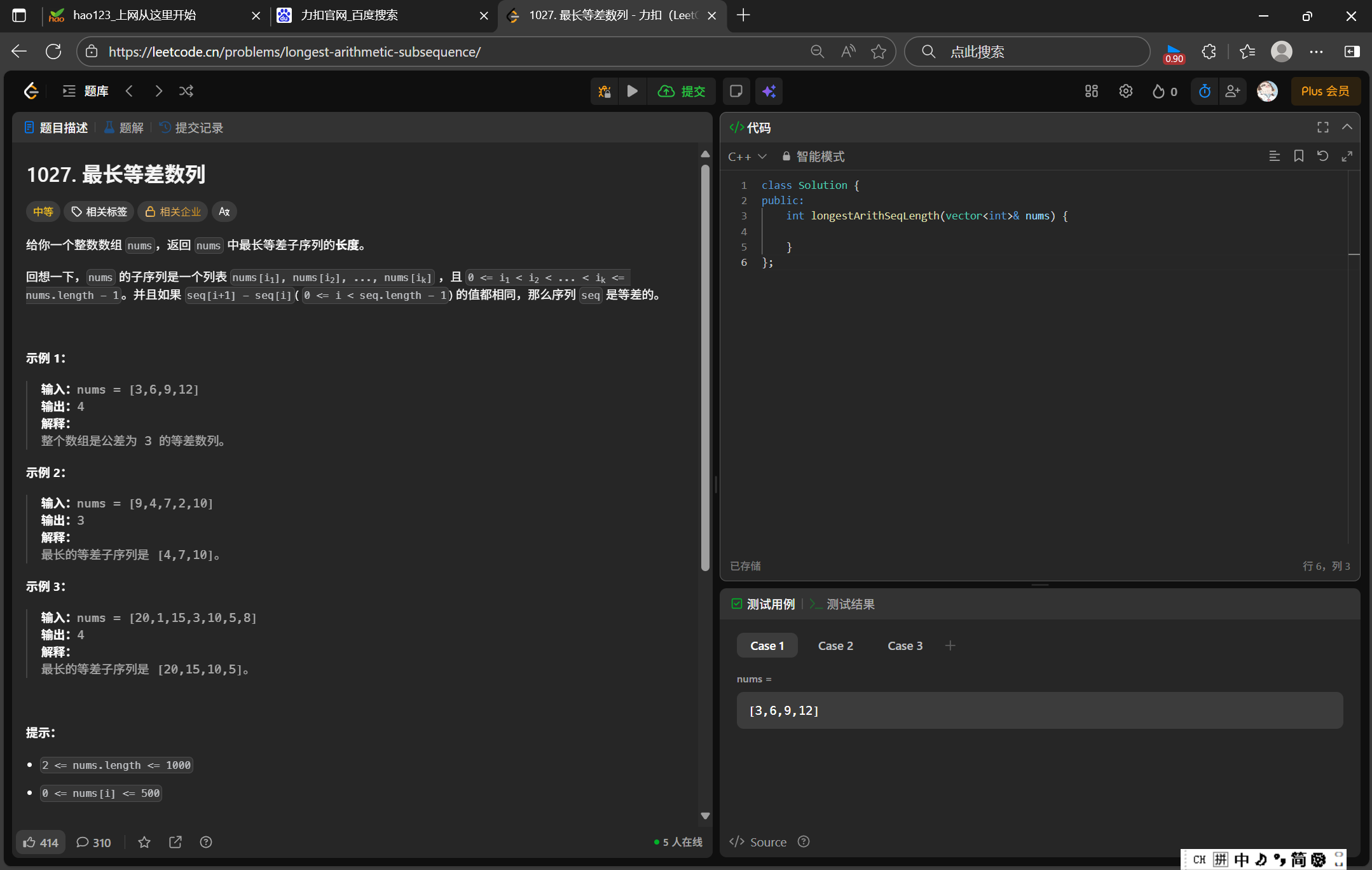The image size is (1372, 870).
Task: Open the C++ language dropdown
Action: [747, 156]
